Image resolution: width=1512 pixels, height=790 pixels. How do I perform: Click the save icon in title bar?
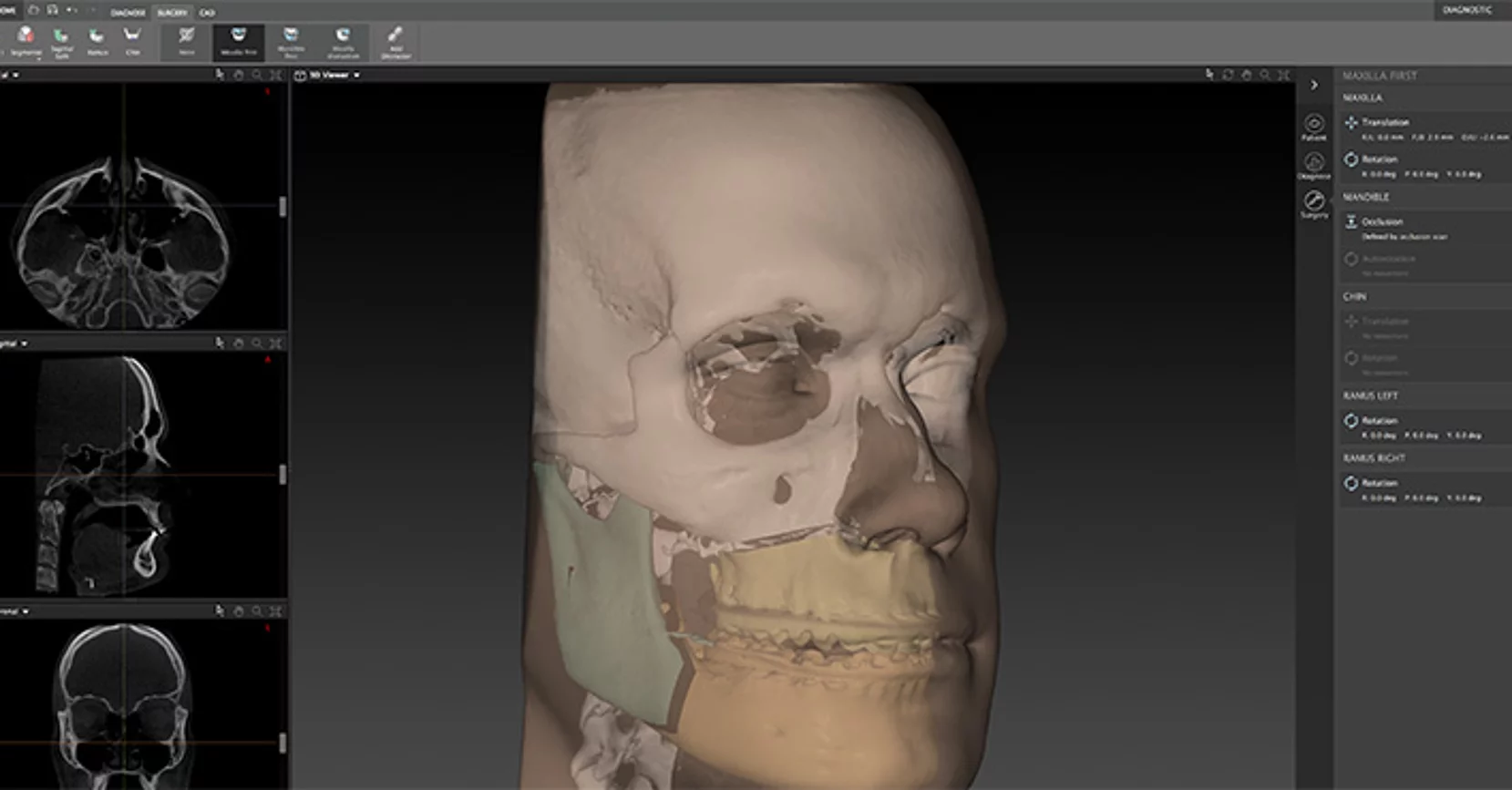(x=52, y=11)
